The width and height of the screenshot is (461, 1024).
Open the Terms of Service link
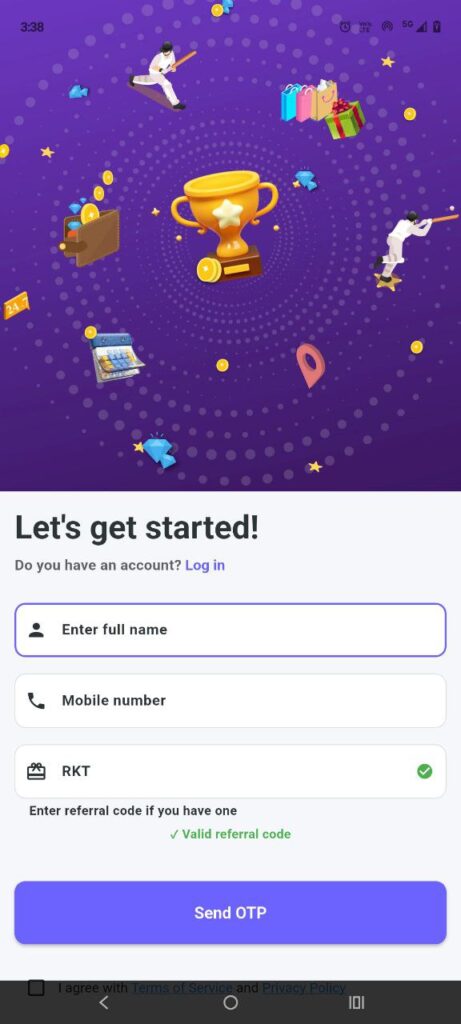point(182,987)
